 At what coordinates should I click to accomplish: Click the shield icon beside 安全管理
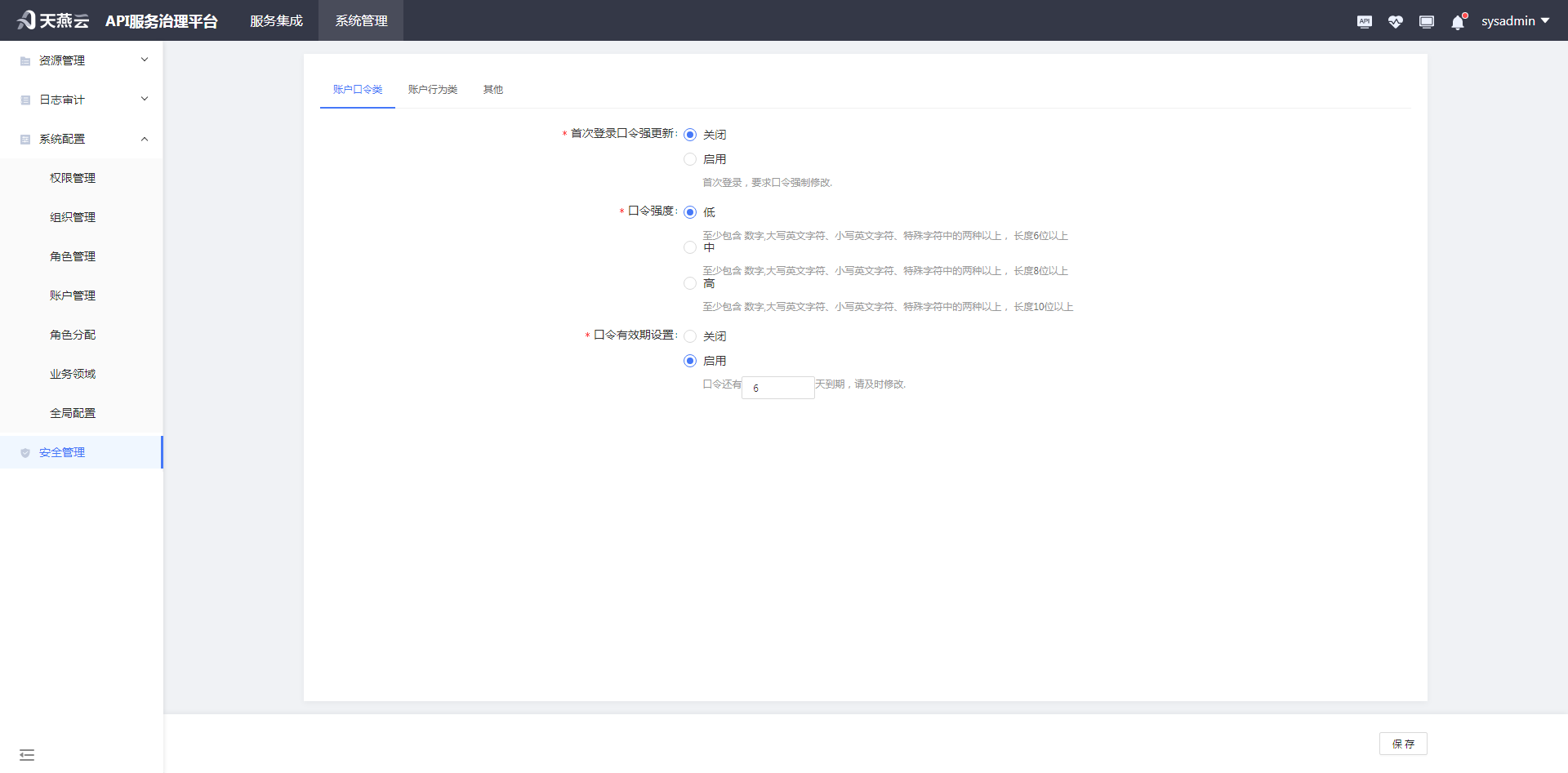25,453
